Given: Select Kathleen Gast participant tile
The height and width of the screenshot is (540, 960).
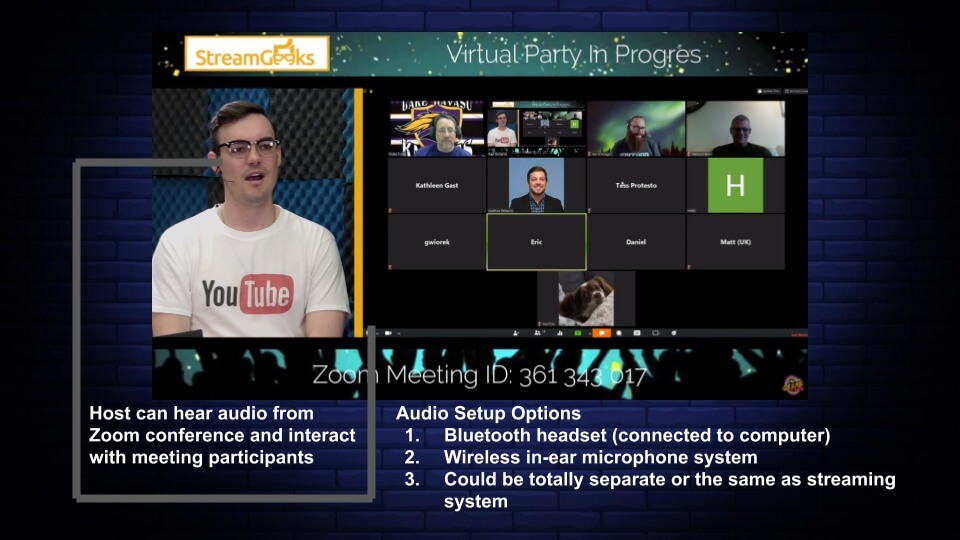Looking at the screenshot, I should (x=437, y=186).
